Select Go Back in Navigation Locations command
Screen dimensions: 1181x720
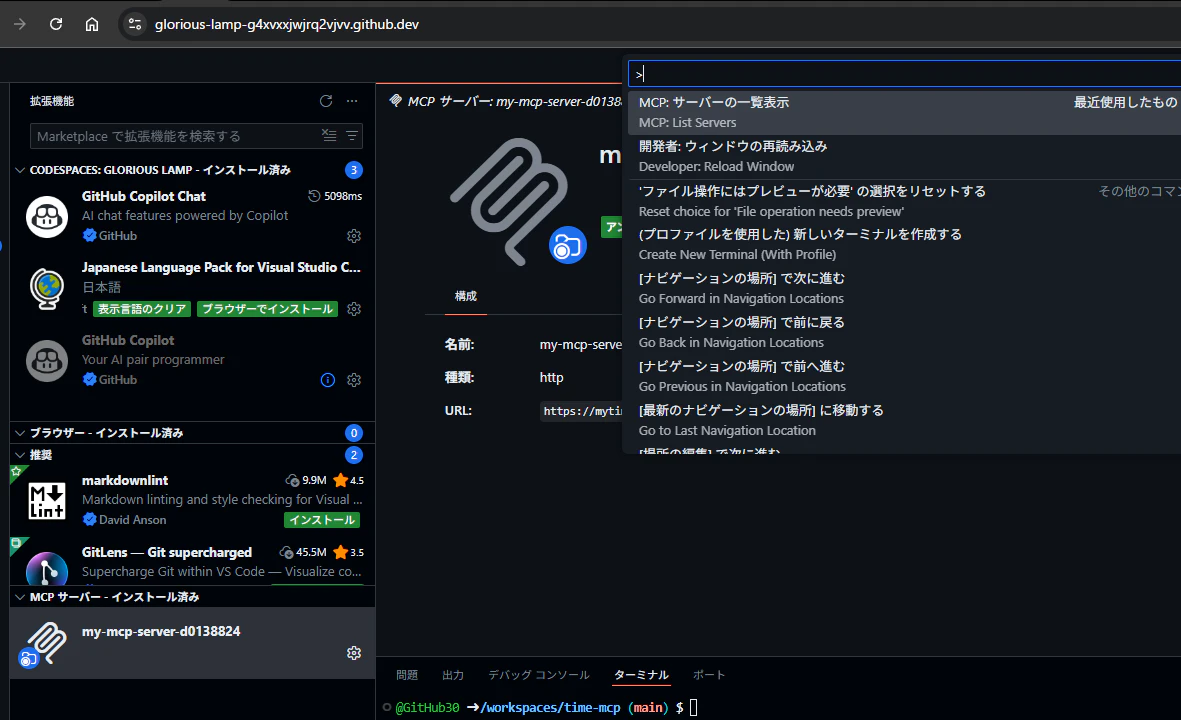(904, 332)
